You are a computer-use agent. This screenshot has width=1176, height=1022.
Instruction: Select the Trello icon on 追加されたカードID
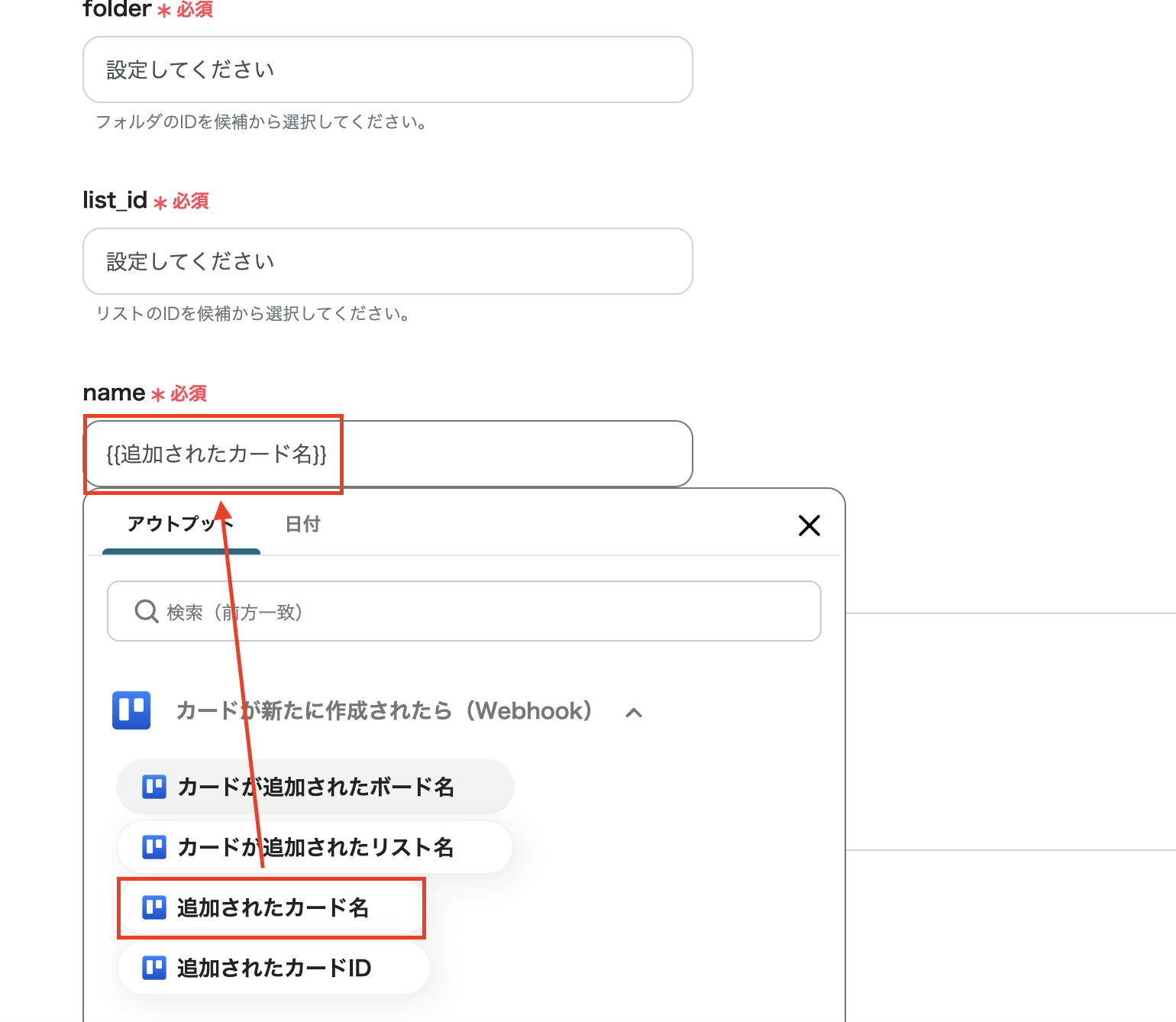tap(153, 967)
